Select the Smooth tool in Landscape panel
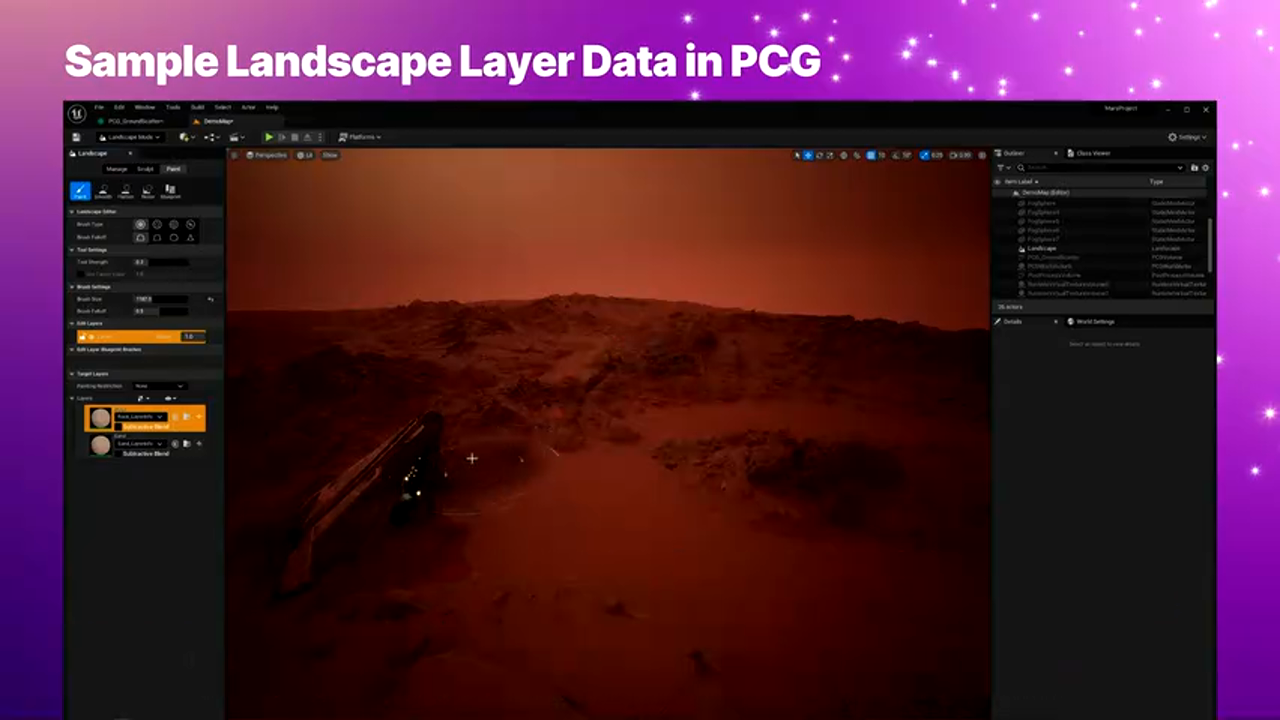This screenshot has height=720, width=1280. [103, 190]
